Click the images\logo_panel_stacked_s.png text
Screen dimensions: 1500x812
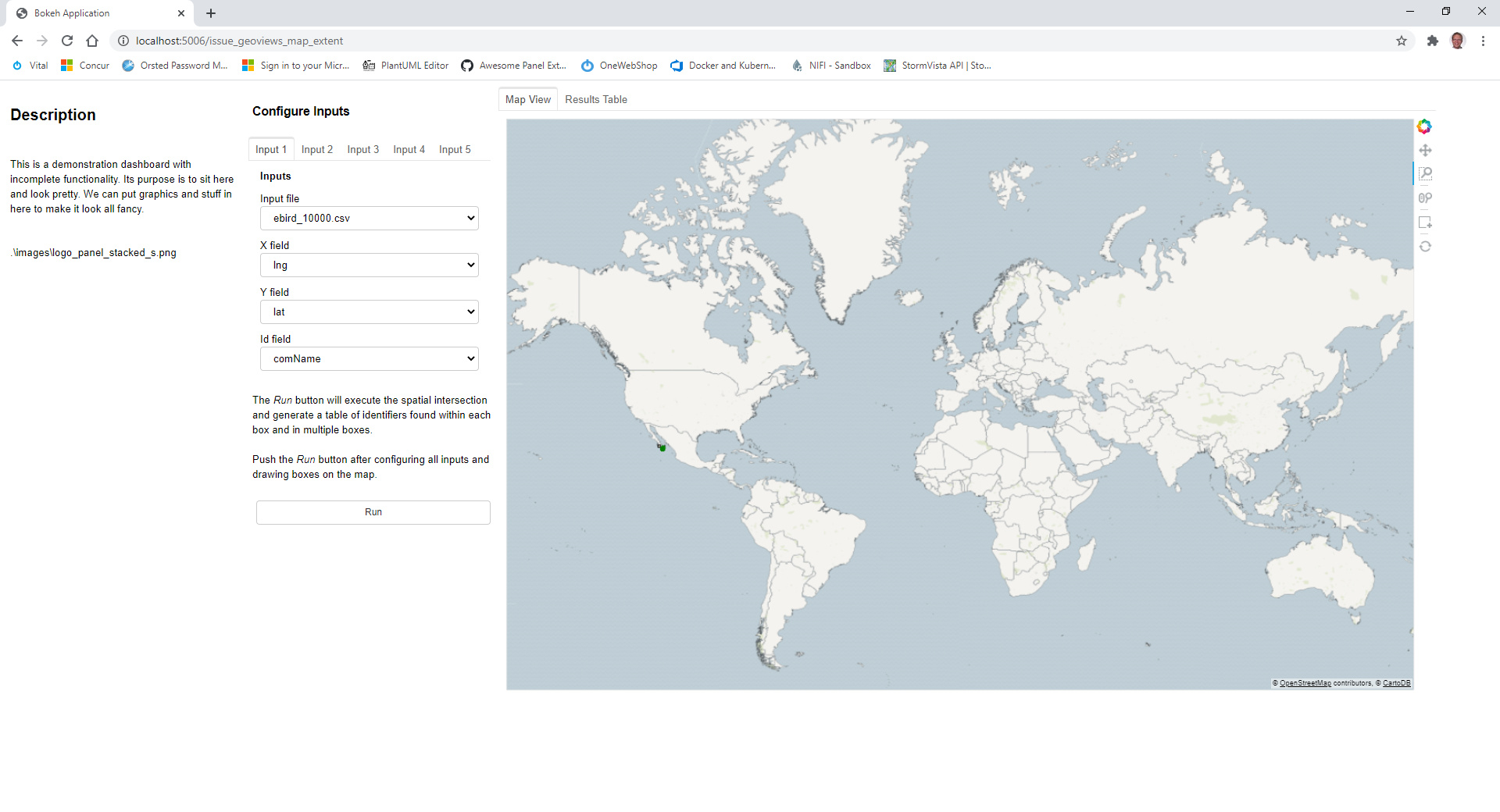tap(94, 252)
